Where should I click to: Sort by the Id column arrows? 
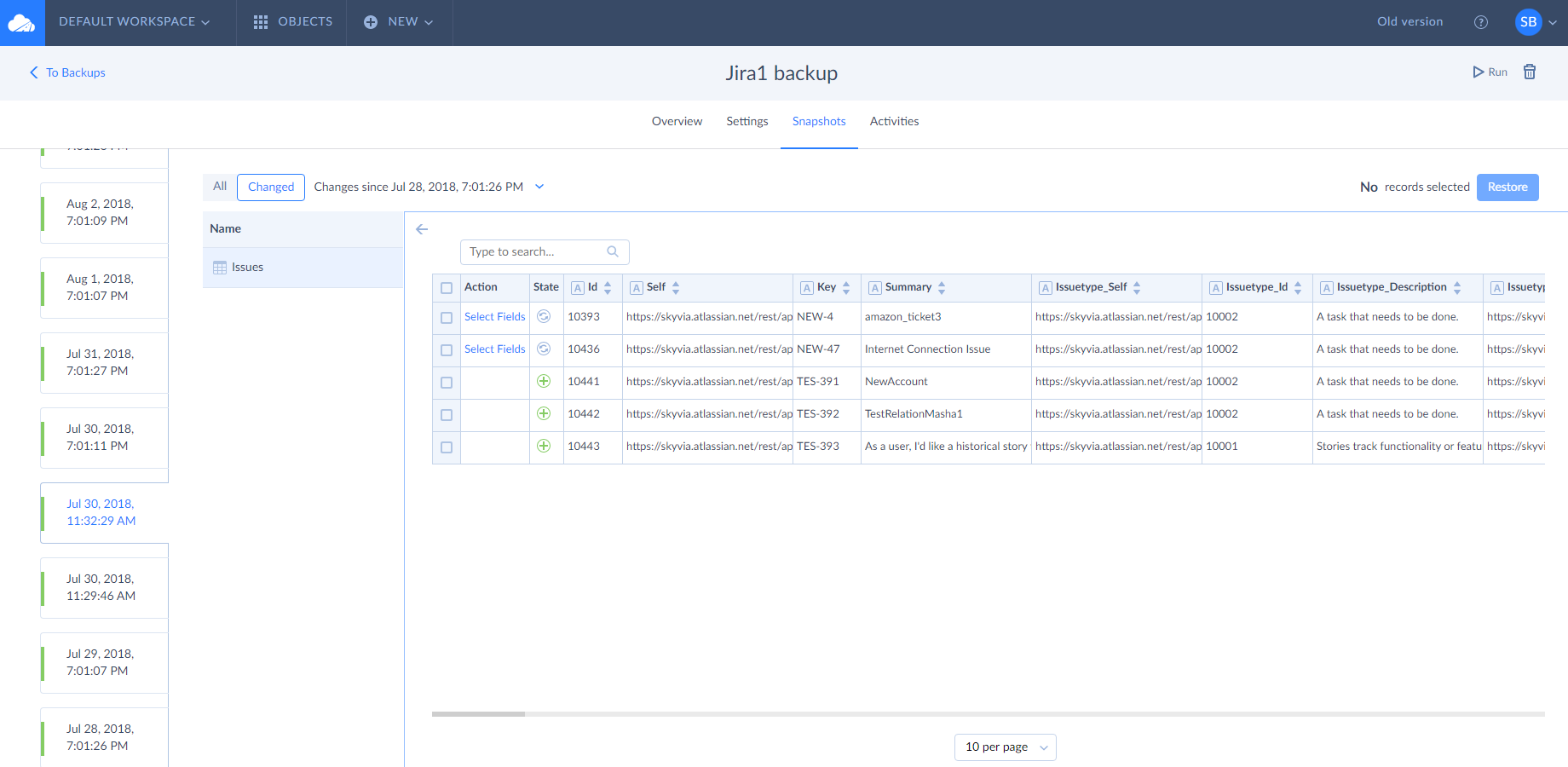click(x=608, y=288)
